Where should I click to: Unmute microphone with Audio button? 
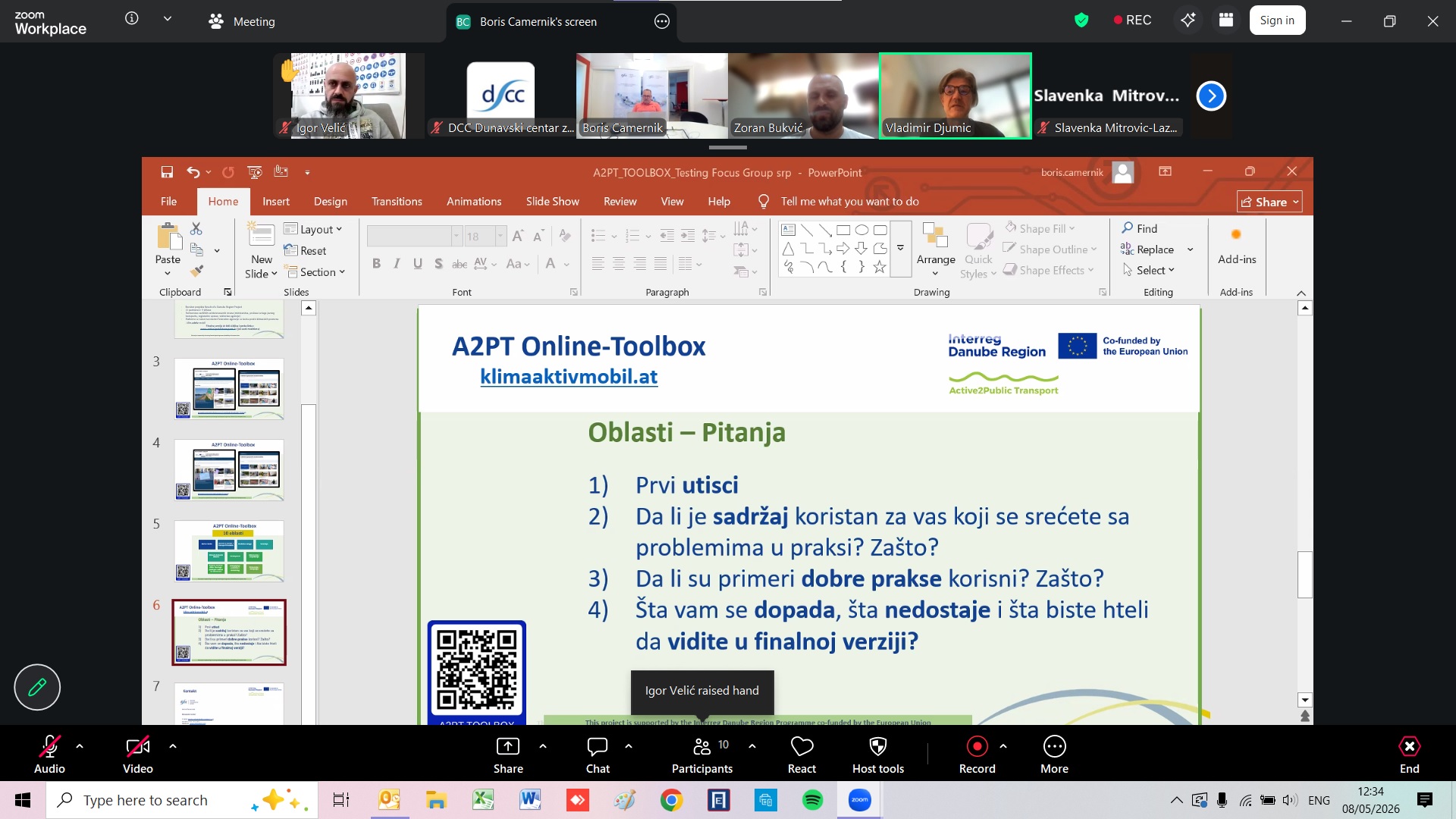coord(49,755)
